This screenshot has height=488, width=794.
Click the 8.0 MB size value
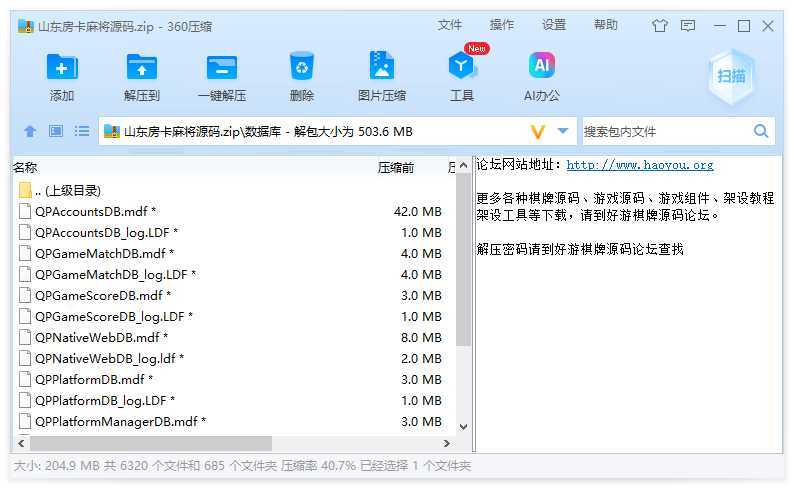pyautogui.click(x=421, y=338)
